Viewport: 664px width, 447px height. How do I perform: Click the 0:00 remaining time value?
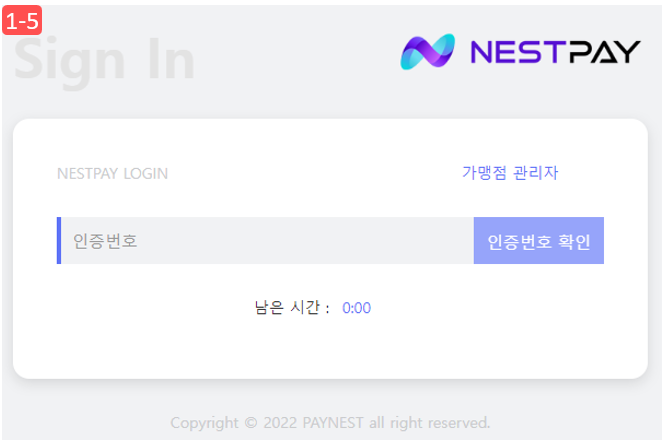point(357,308)
